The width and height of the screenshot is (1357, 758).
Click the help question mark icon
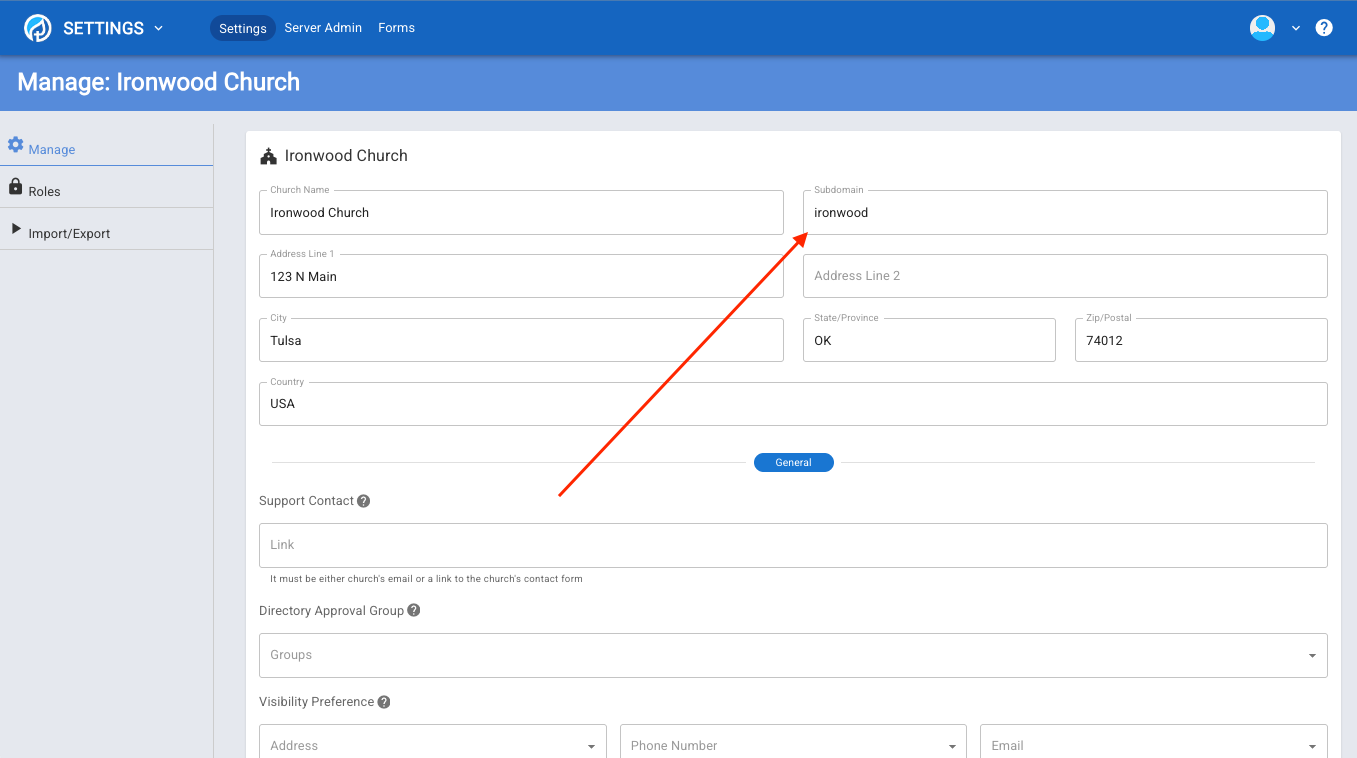click(1324, 28)
